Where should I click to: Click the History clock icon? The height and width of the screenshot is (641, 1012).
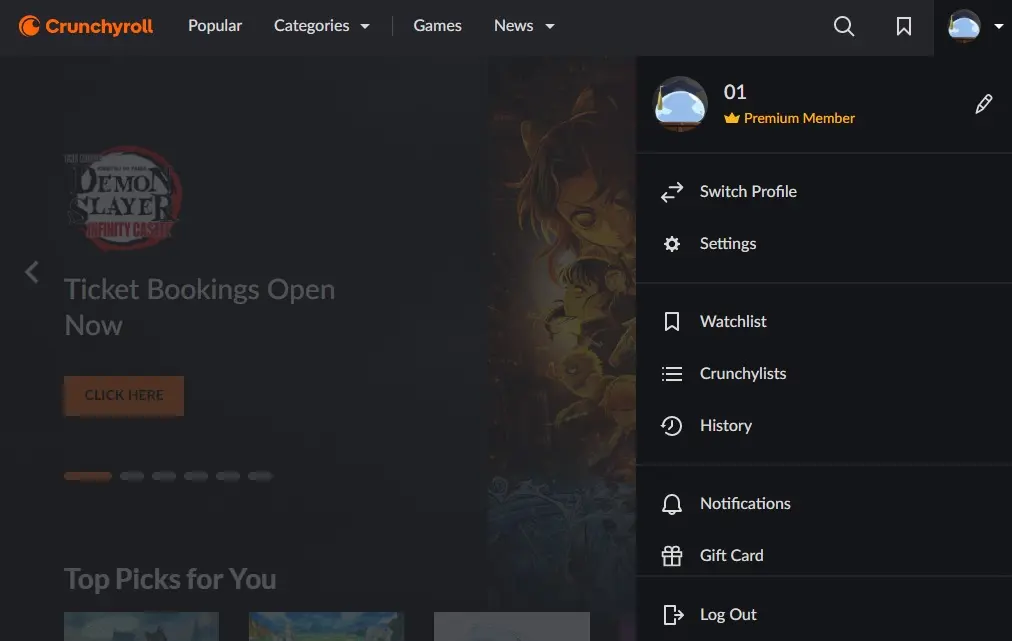pos(671,425)
